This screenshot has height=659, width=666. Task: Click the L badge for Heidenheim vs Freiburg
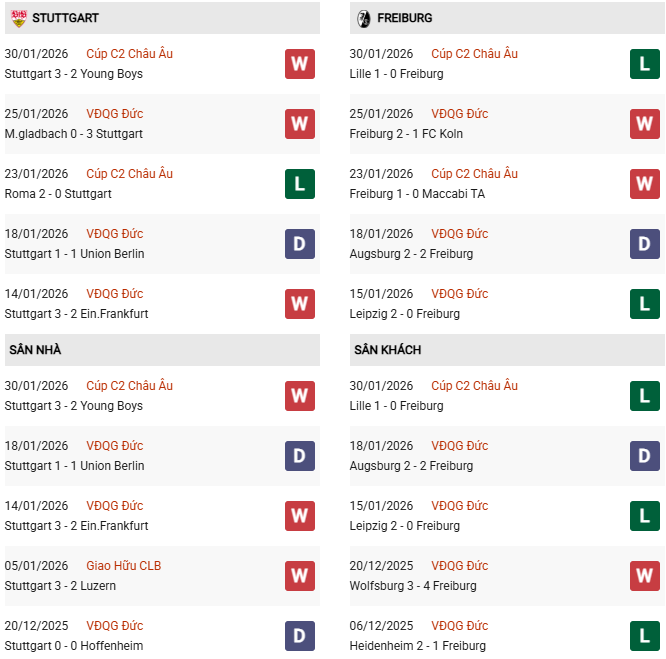point(644,636)
